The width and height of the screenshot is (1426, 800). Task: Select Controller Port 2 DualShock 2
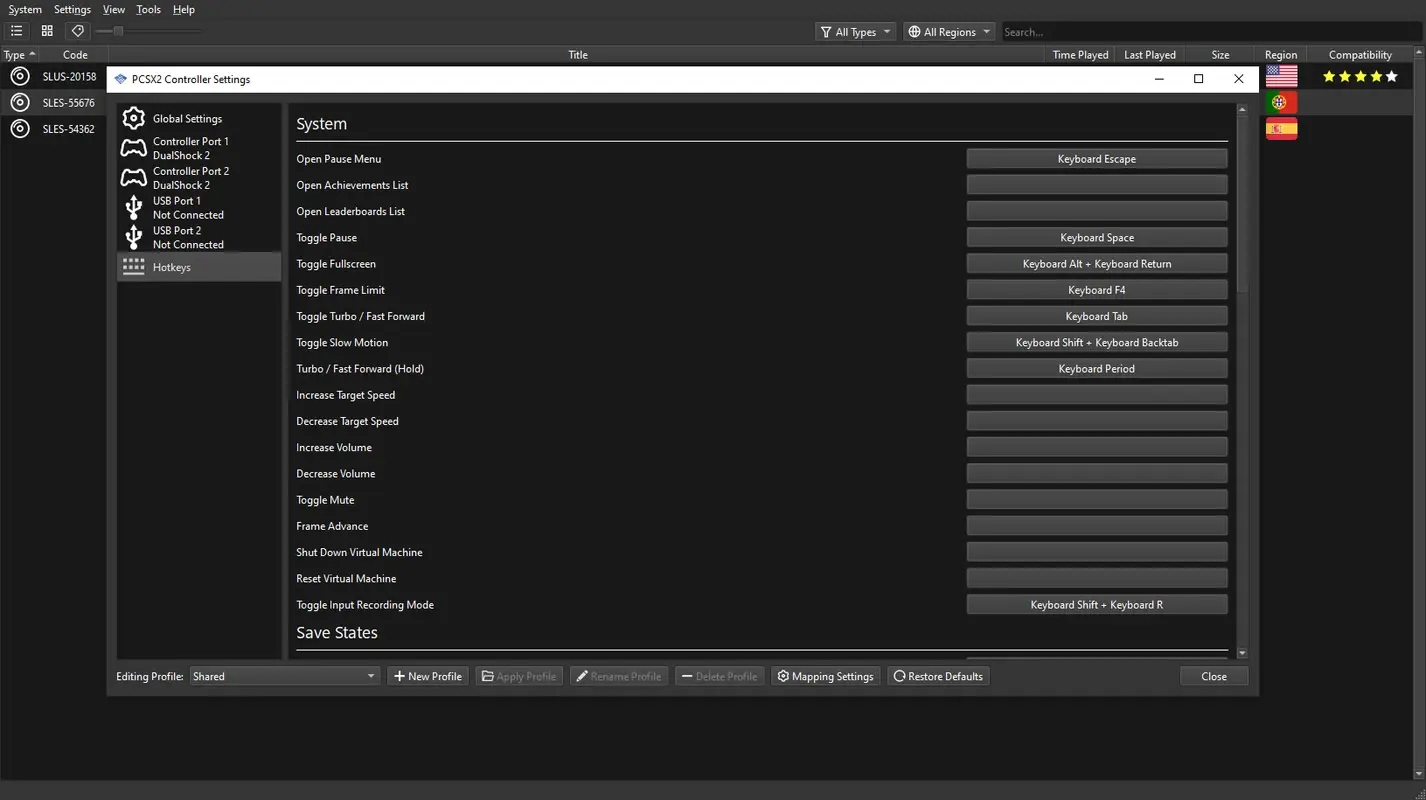(x=190, y=178)
